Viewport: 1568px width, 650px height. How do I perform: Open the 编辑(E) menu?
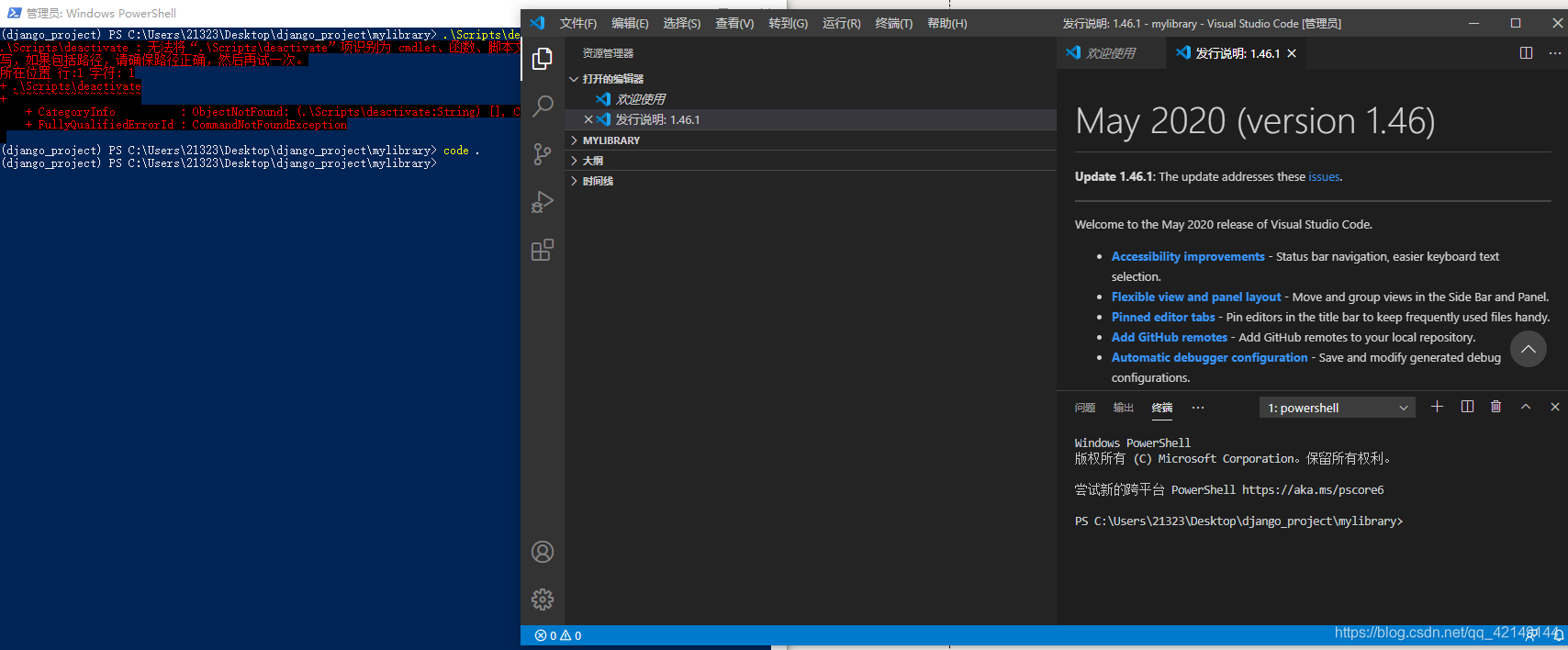pyautogui.click(x=630, y=23)
